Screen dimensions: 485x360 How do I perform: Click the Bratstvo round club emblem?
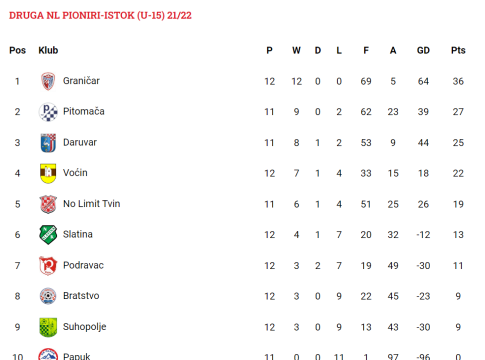point(48,296)
